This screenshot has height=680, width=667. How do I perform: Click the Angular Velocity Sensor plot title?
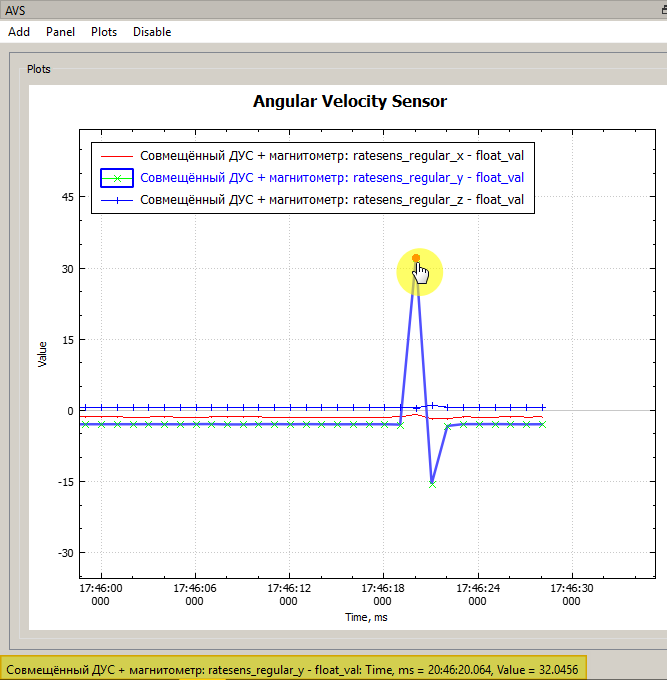pos(350,101)
